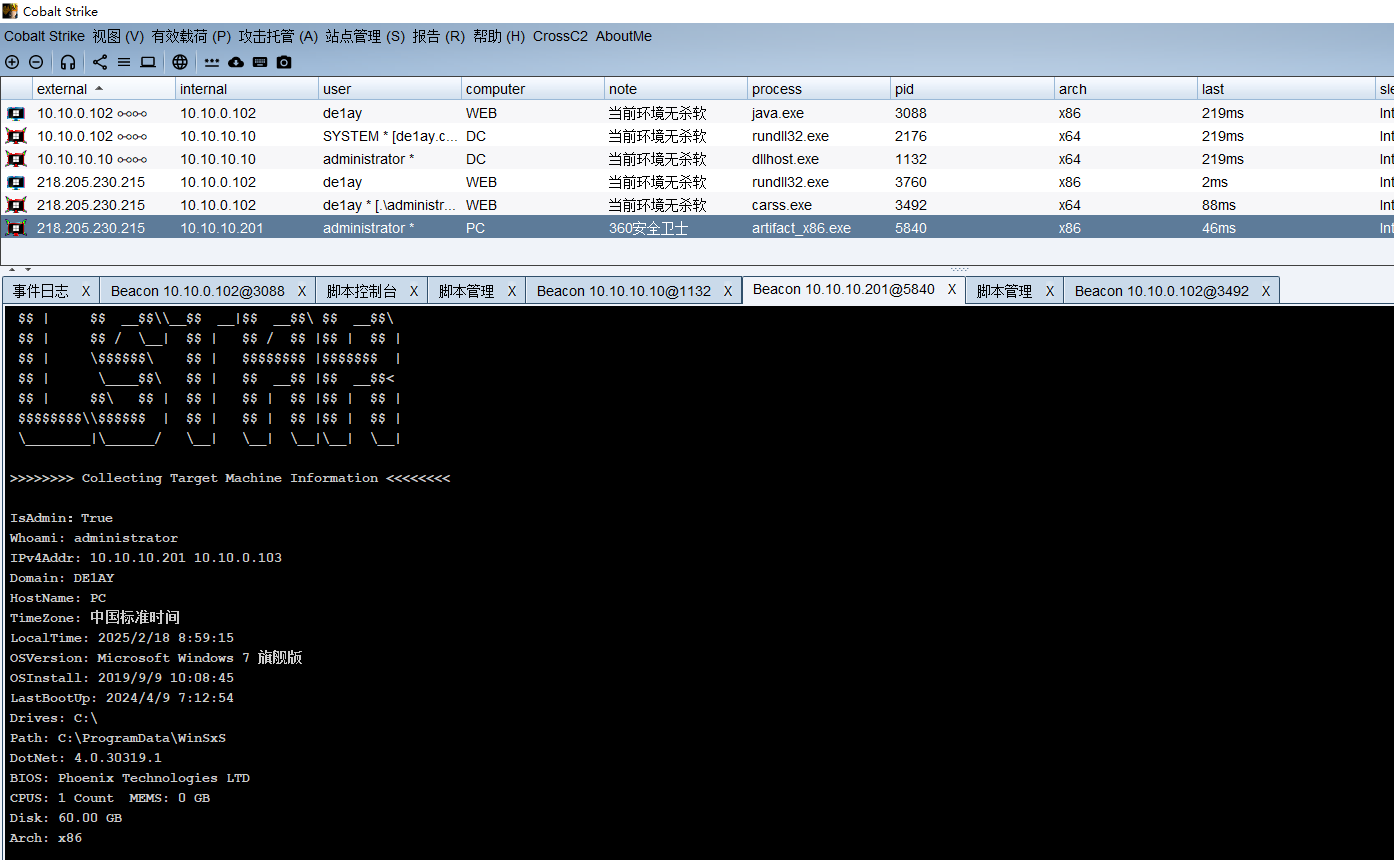The height and width of the screenshot is (860, 1394).
Task: Expand top pane with the down arrow
Action: click(28, 269)
